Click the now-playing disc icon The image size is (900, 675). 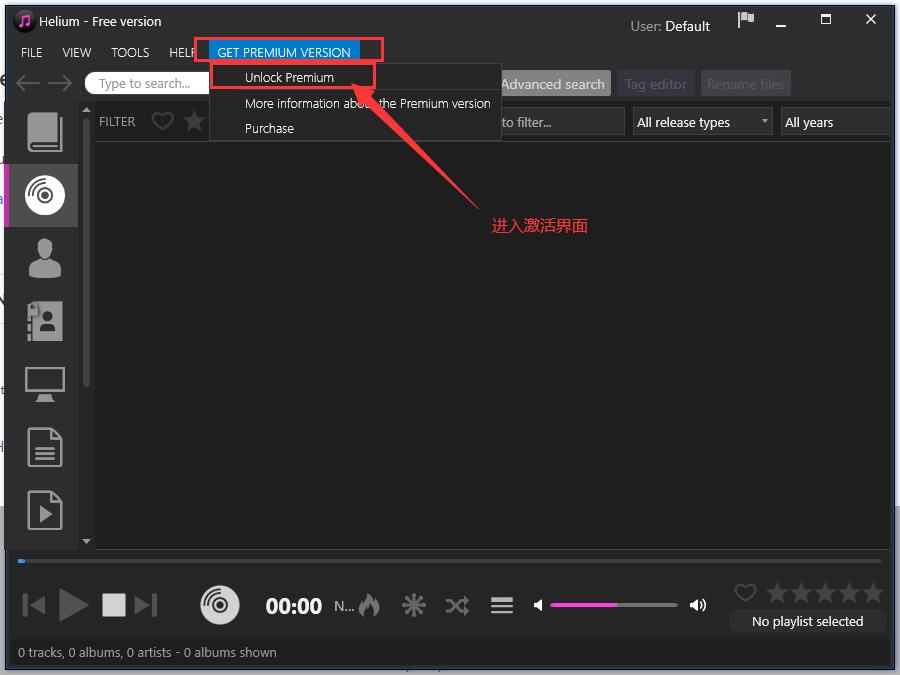(x=220, y=605)
